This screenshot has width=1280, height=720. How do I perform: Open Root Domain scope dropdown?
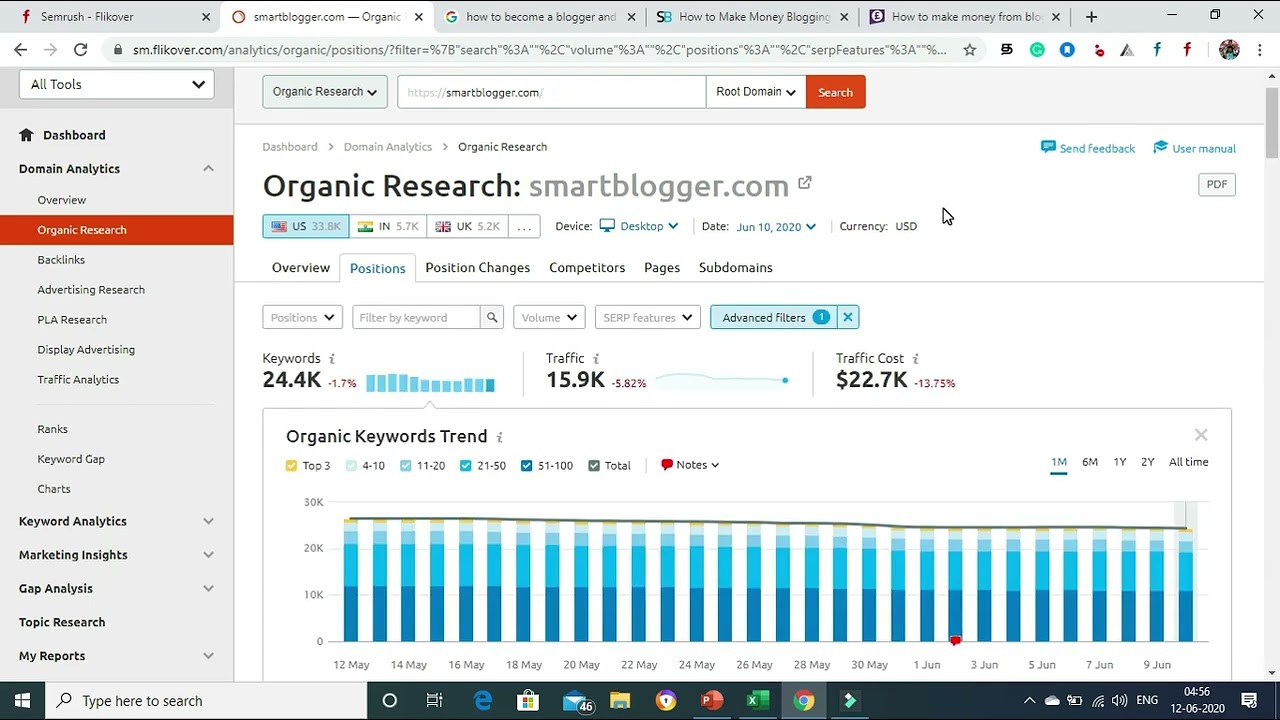pyautogui.click(x=755, y=92)
